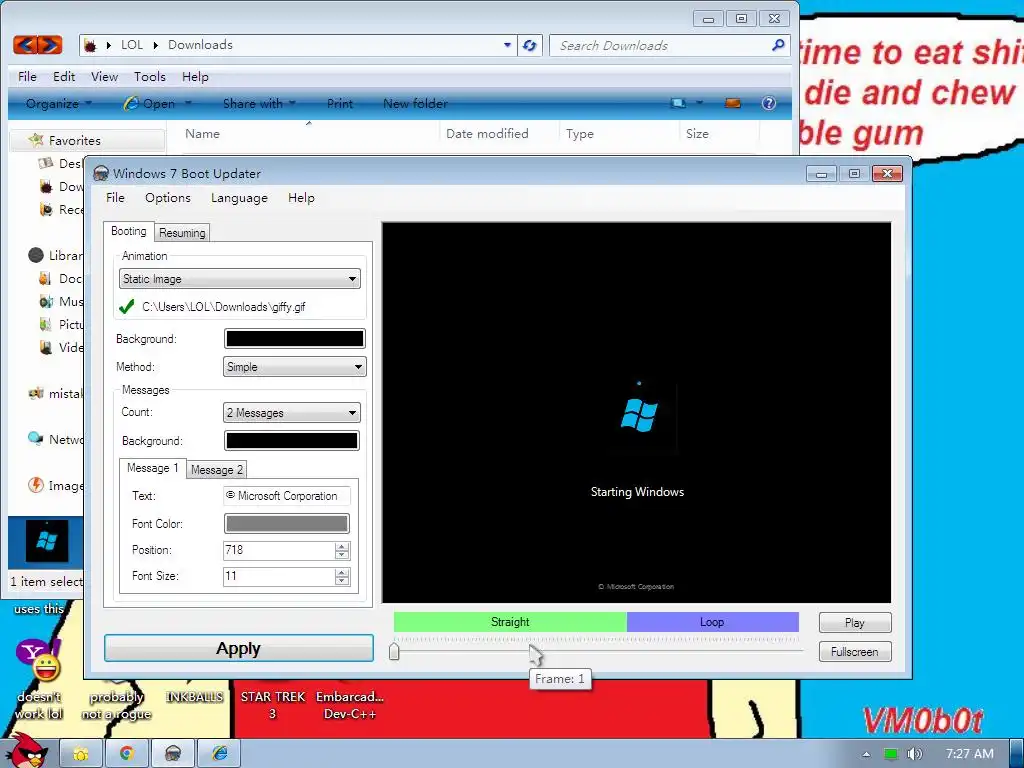Open the Method Simple dropdown
The height and width of the screenshot is (768, 1024).
pos(295,367)
